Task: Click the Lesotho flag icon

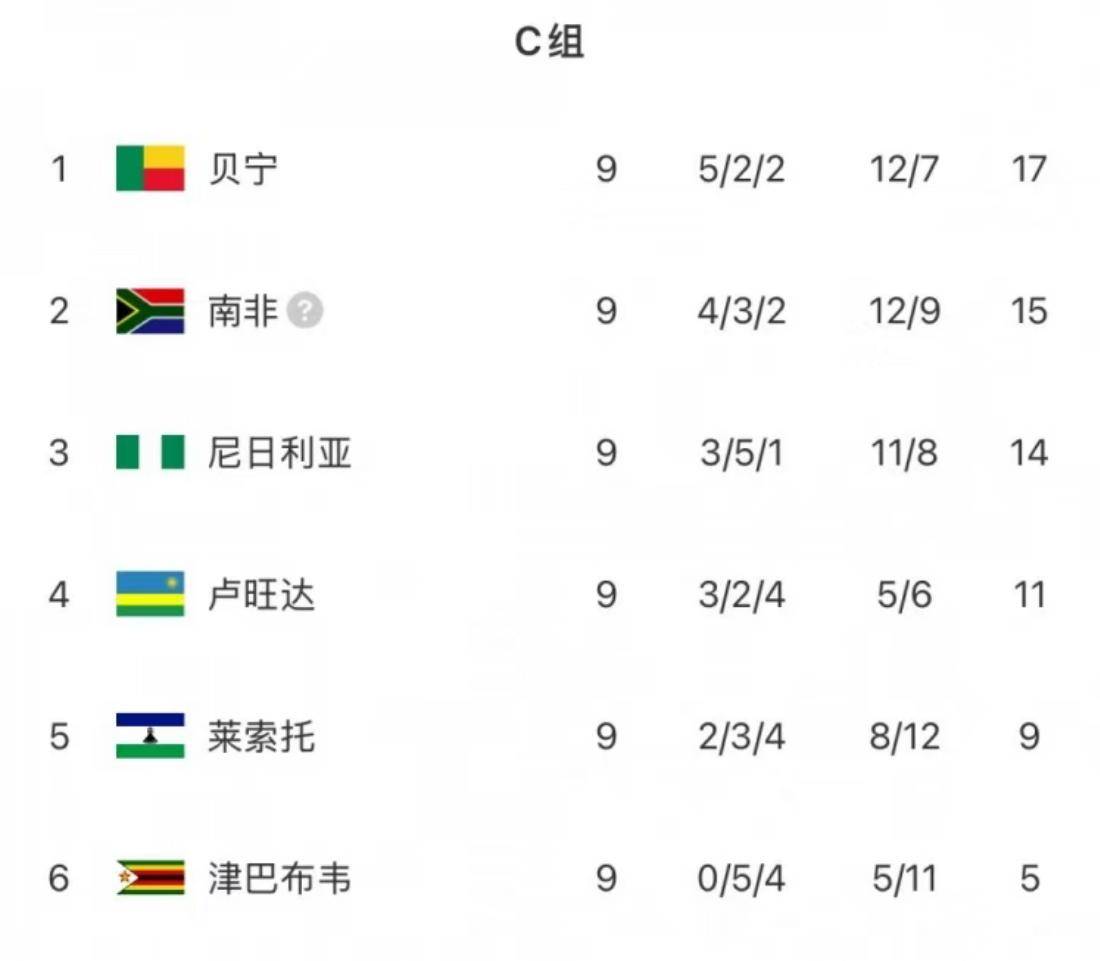Action: (150, 737)
